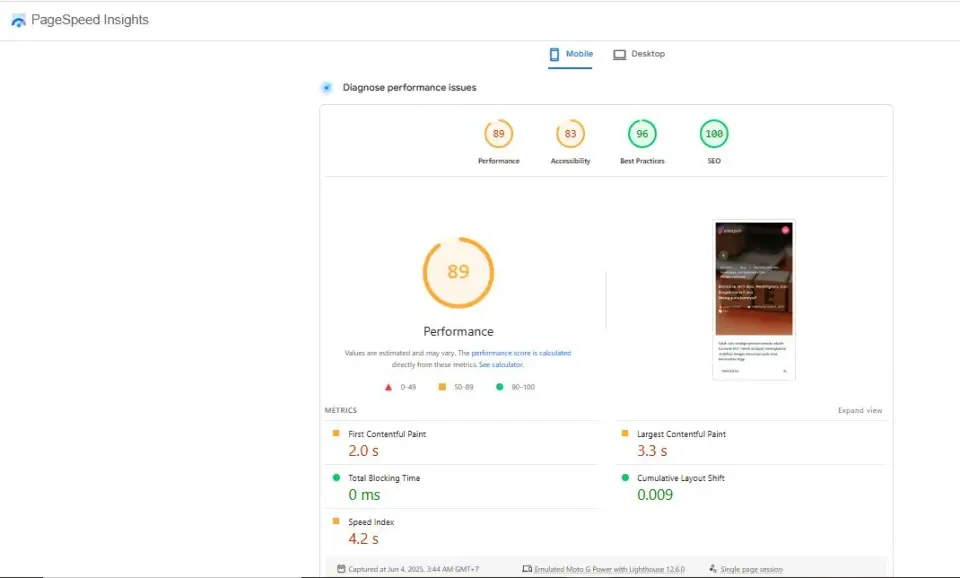Click the 2.0 s First Contentful Paint value
Viewport: 960px width, 578px height.
click(363, 451)
